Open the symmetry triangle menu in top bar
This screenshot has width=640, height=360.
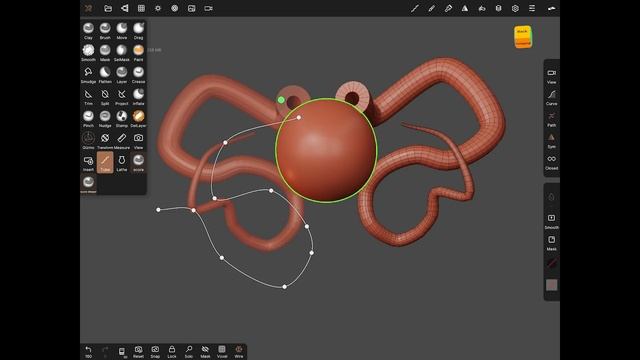(465, 8)
